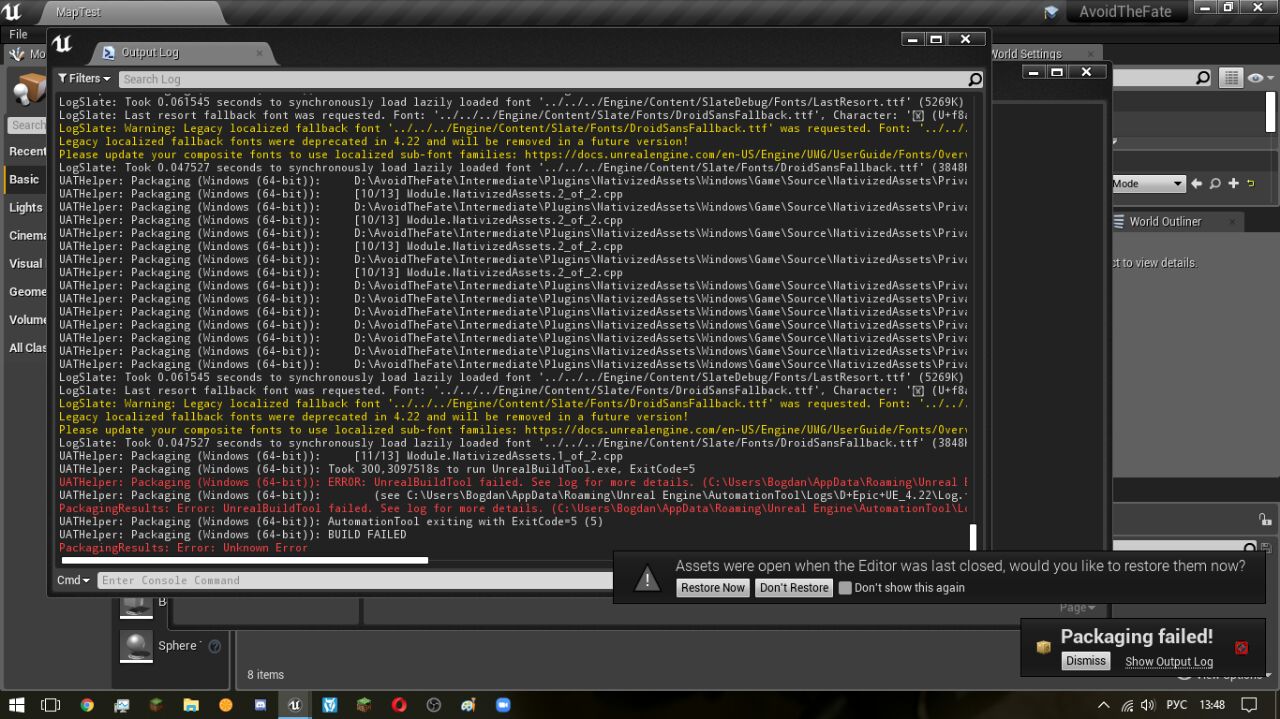Screen dimensions: 1280x719
Task: Click the red failure icon in notification
Action: point(1241,647)
